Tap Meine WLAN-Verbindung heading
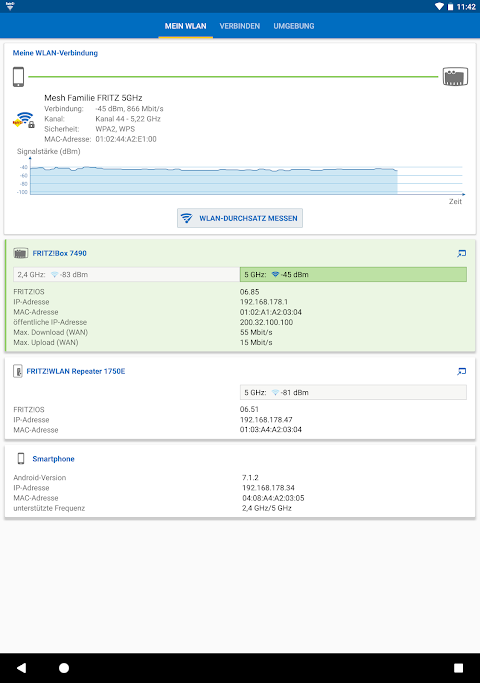Viewport: 480px width, 683px height. point(55,53)
